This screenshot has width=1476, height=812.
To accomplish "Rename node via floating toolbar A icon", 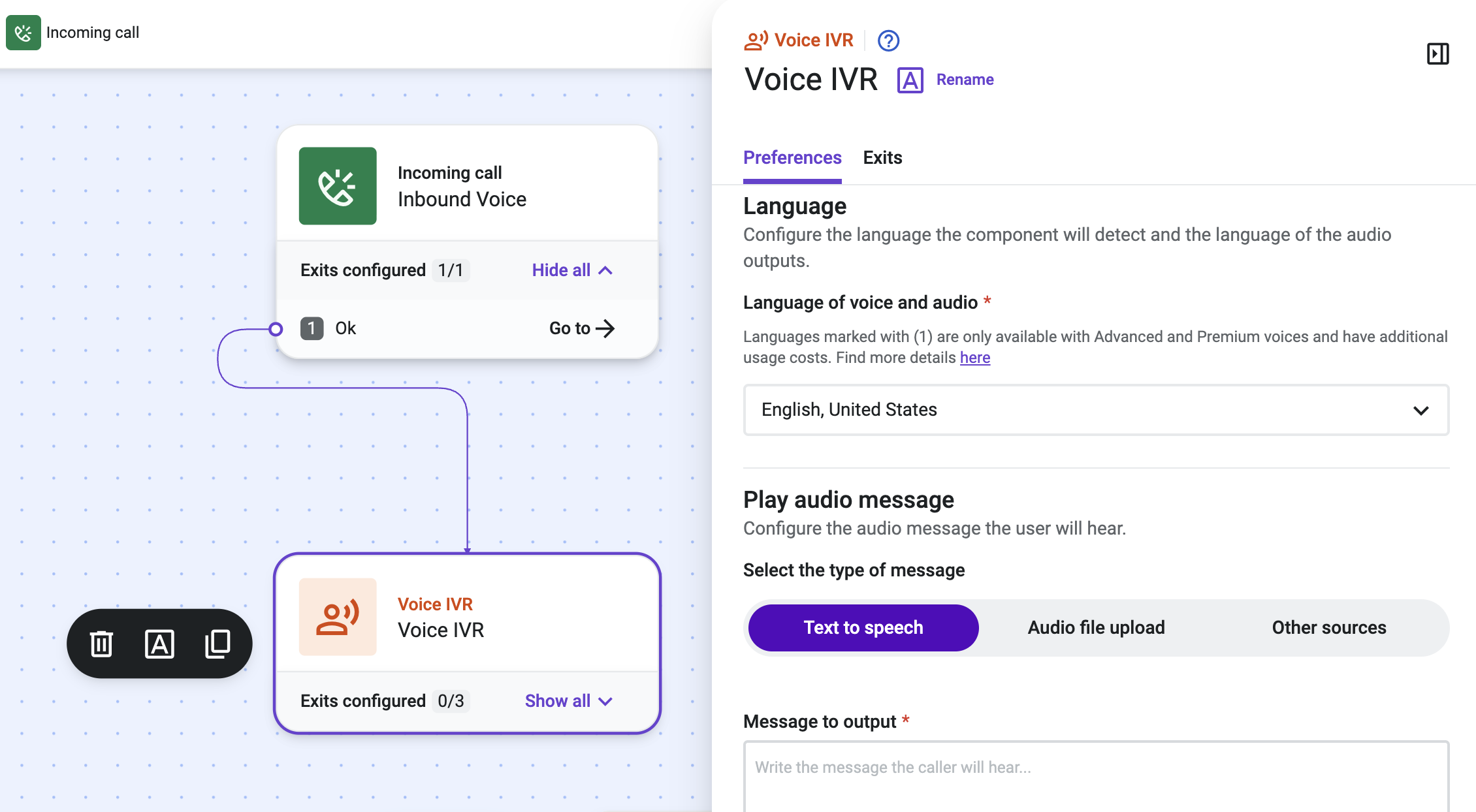I will point(159,644).
